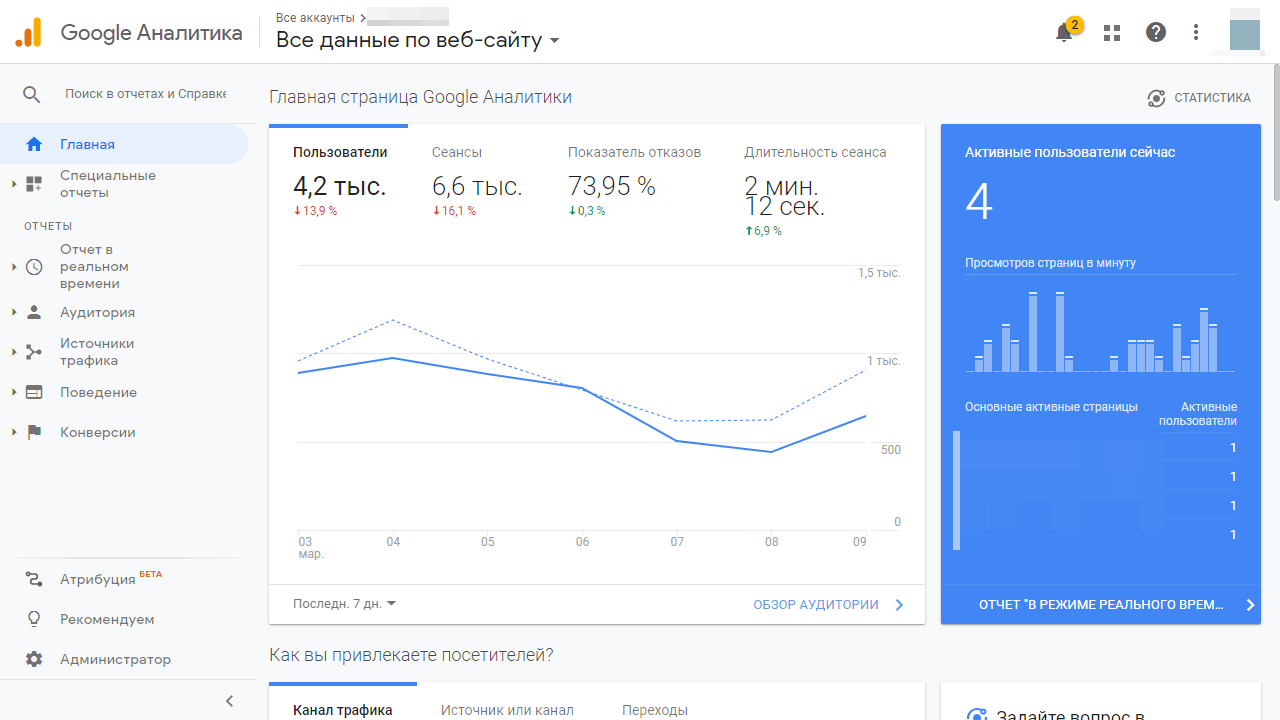This screenshot has width=1280, height=720.
Task: Open the Все данные по веб-сайту selector
Action: tap(417, 41)
